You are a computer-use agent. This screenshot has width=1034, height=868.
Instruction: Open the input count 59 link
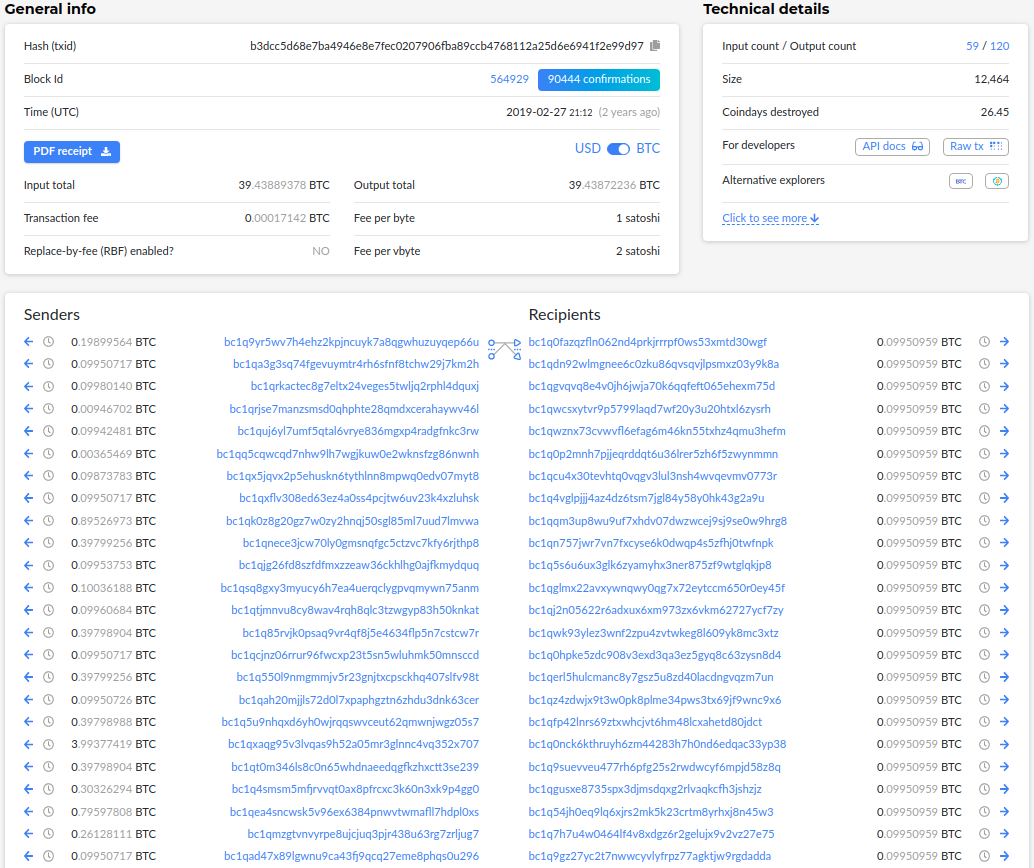point(972,46)
